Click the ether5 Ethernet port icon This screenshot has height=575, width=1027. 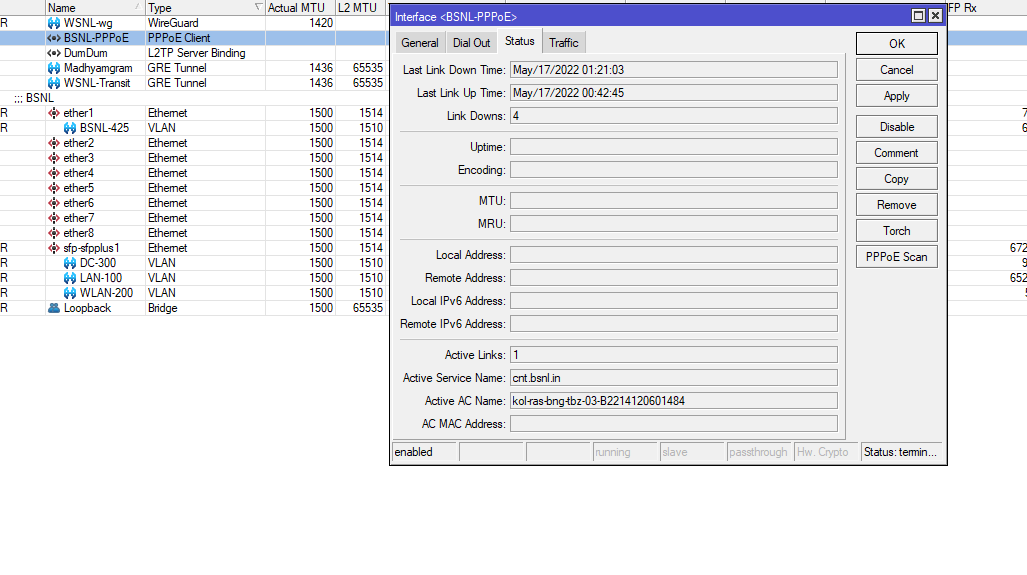click(54, 189)
